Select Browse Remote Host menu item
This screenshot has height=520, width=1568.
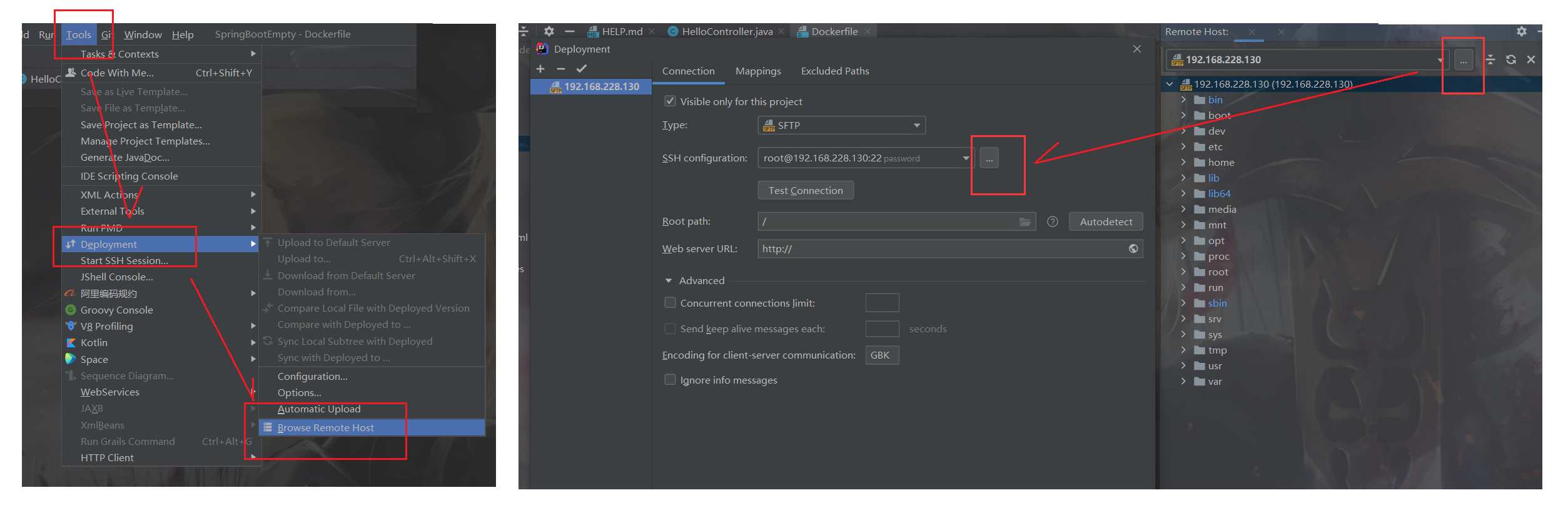pyautogui.click(x=325, y=427)
